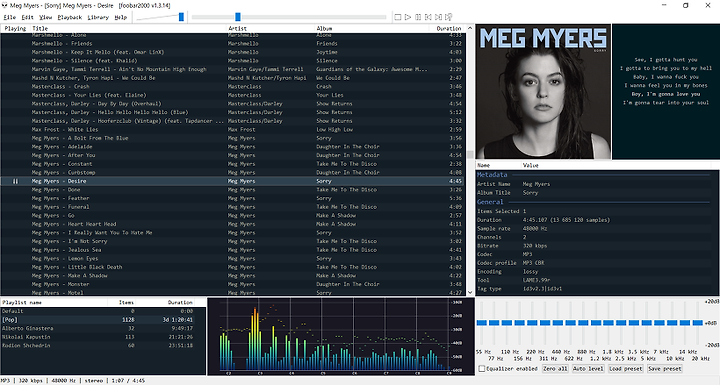This screenshot has height=385, width=720.
Task: Select track Meg Myers - Desire
Action: (232, 181)
